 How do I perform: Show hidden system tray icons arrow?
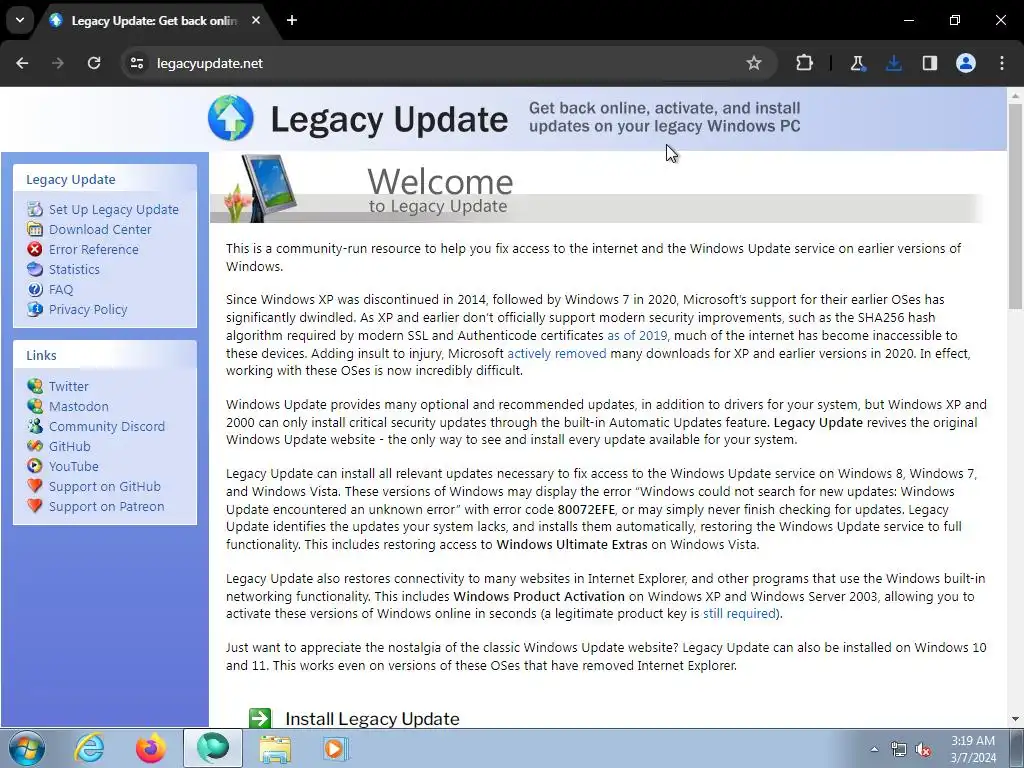click(874, 749)
